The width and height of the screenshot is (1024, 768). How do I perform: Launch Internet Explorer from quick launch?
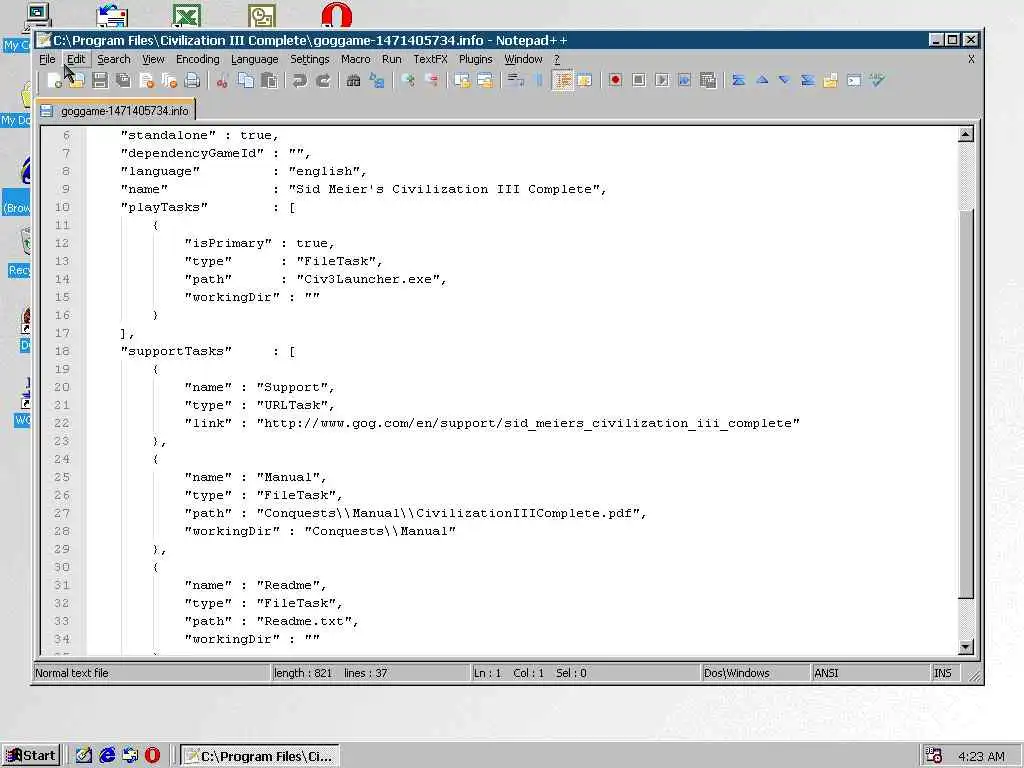click(107, 756)
